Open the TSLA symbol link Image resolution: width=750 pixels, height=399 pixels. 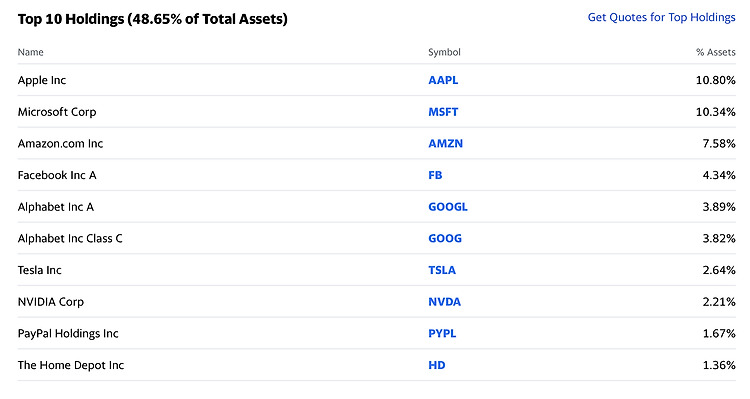[442, 270]
